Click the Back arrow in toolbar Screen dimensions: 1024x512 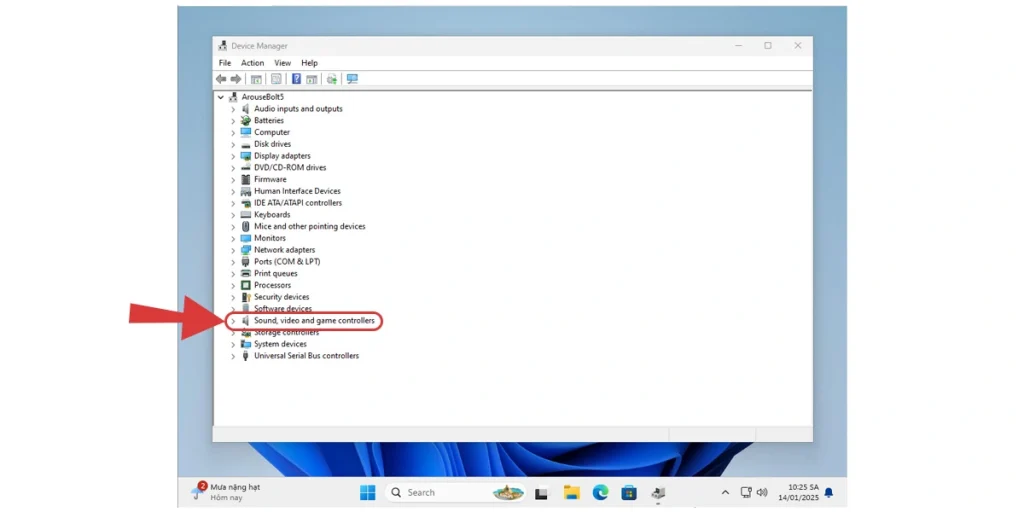(x=221, y=79)
